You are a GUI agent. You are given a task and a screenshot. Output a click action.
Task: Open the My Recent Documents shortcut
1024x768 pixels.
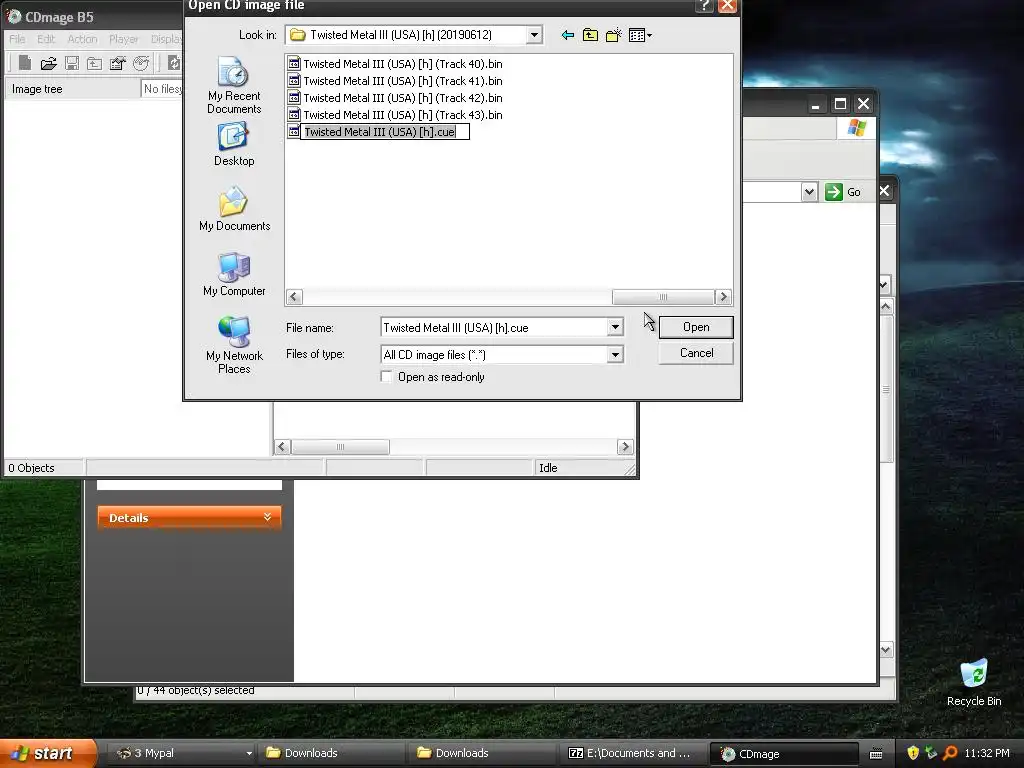[234, 86]
